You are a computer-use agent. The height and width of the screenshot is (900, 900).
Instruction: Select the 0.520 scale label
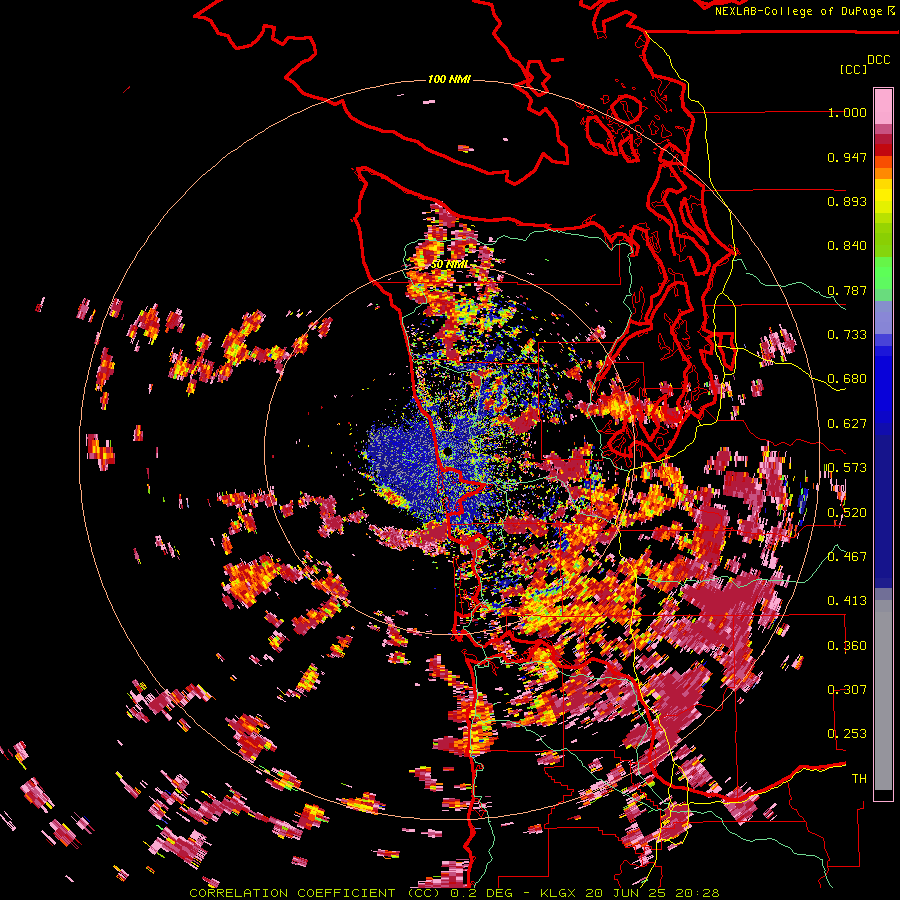847,513
